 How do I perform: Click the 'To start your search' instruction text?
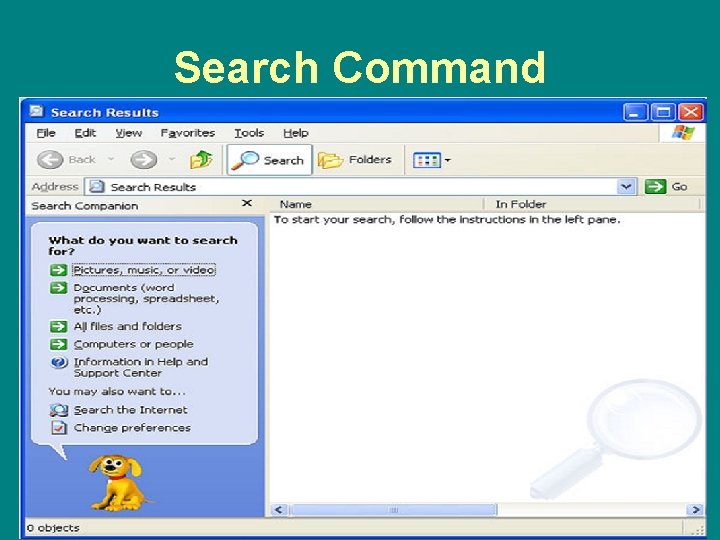pos(447,220)
